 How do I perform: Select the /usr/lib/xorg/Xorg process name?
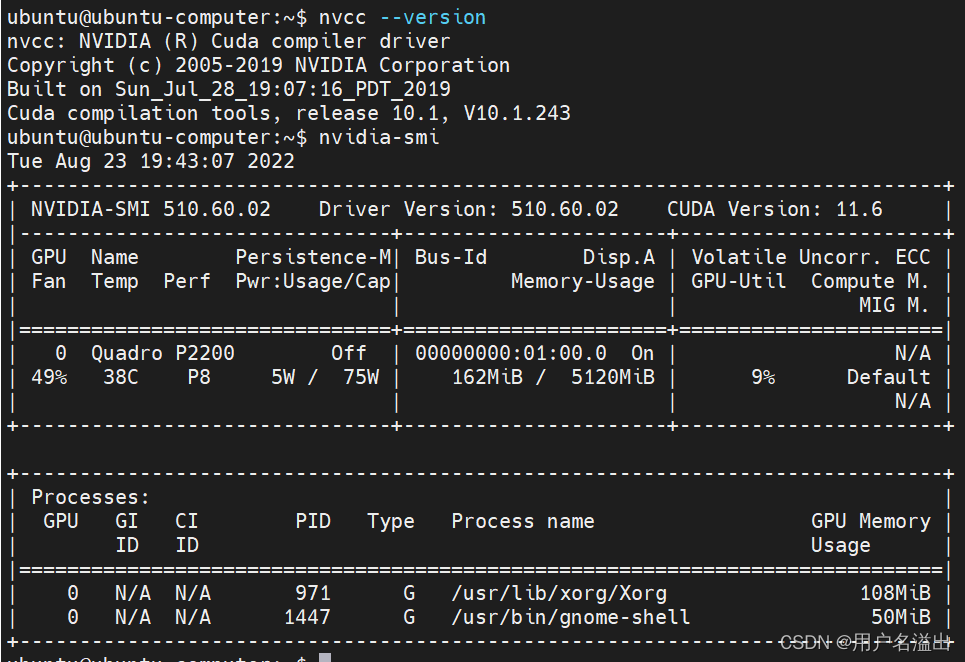(556, 592)
